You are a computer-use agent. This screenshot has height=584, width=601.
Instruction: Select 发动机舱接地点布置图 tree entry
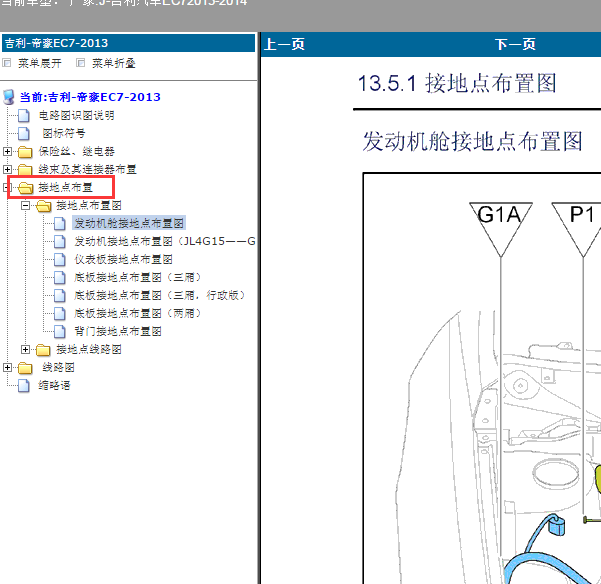tap(129, 223)
